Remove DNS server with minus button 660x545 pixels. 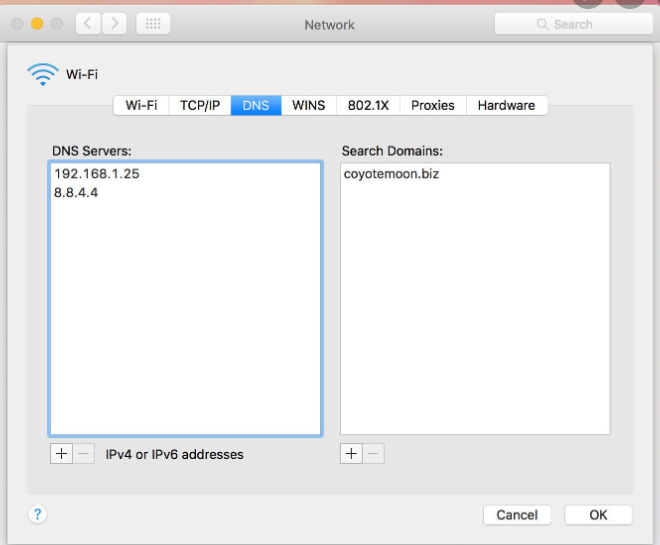pos(84,454)
